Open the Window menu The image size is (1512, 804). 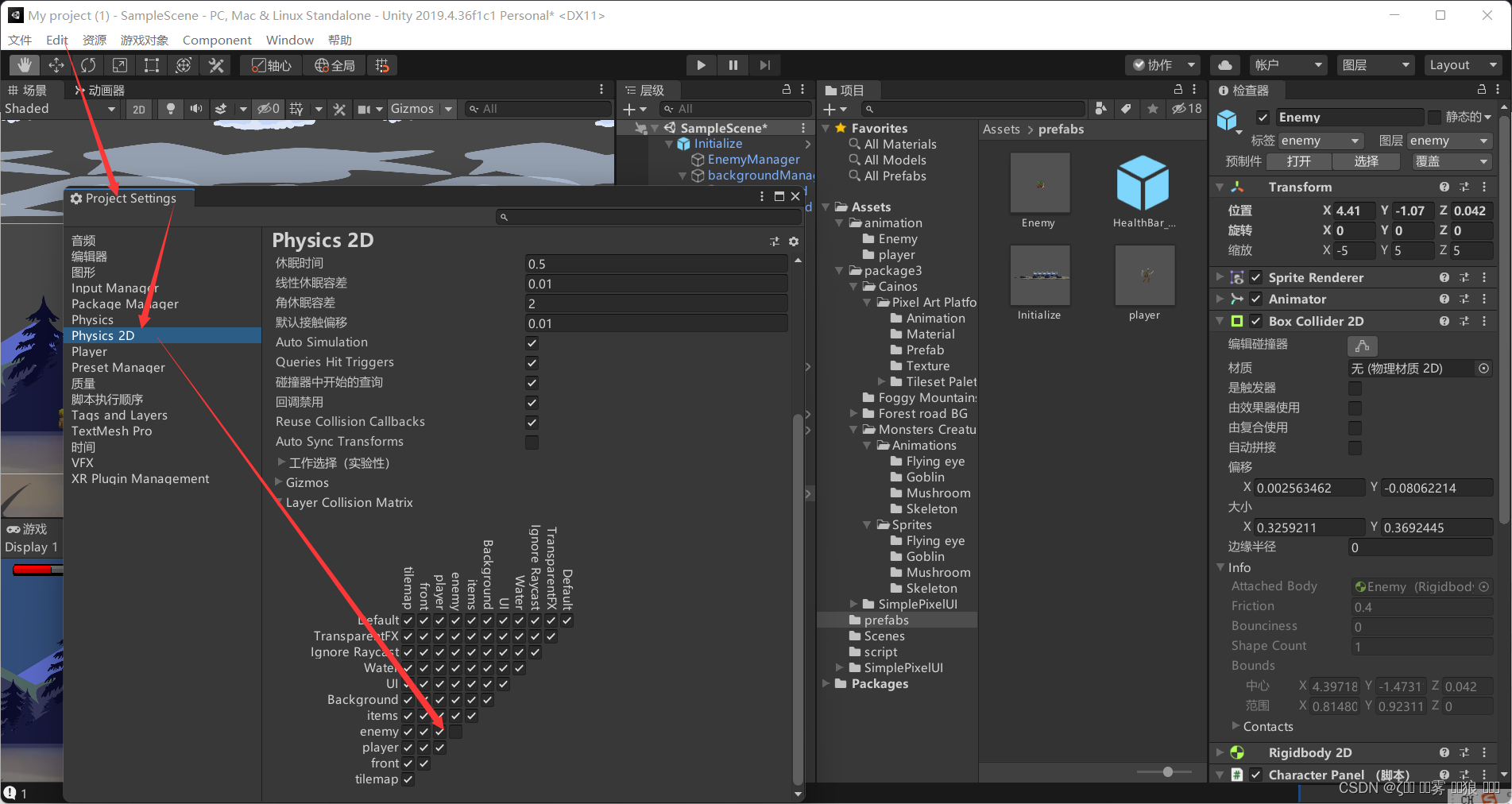point(289,40)
